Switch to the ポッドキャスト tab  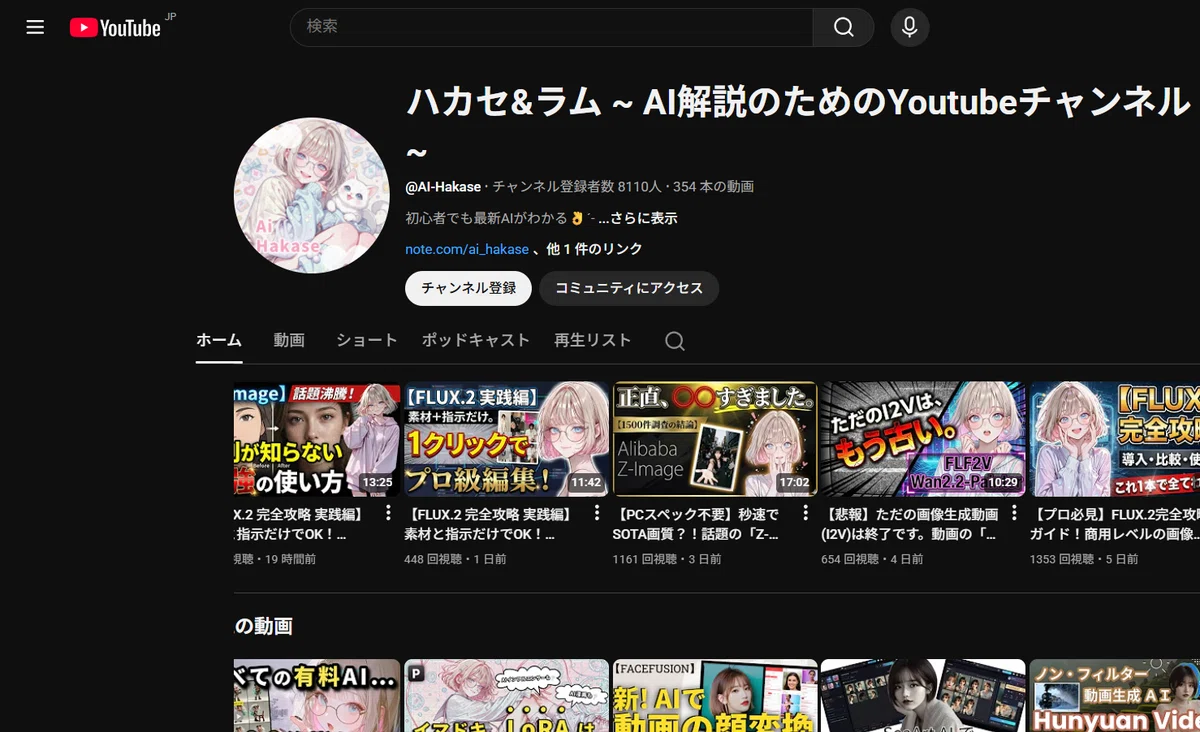click(476, 340)
